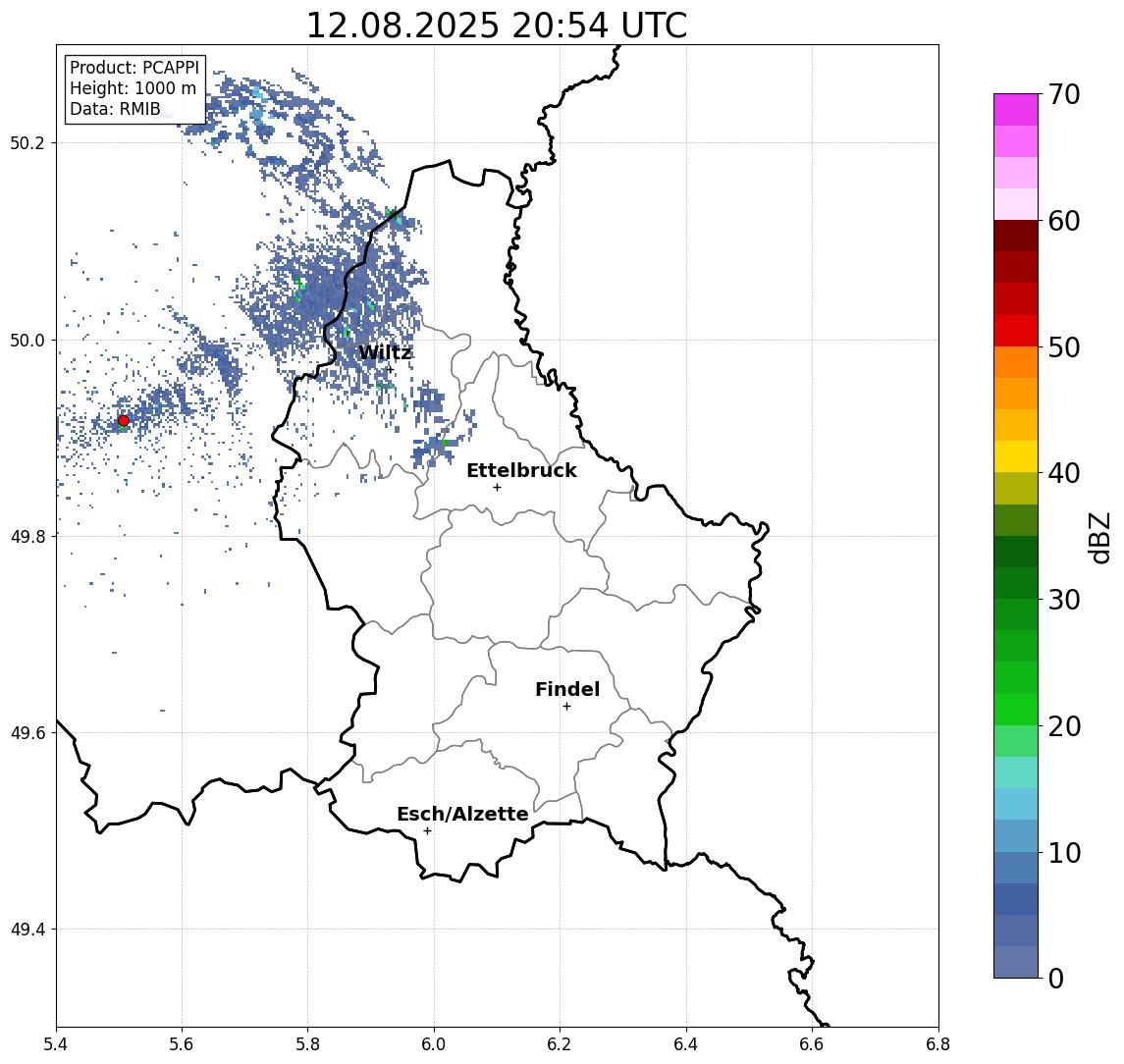
Task: Click the latitude tick label 49.4
Action: click(27, 930)
